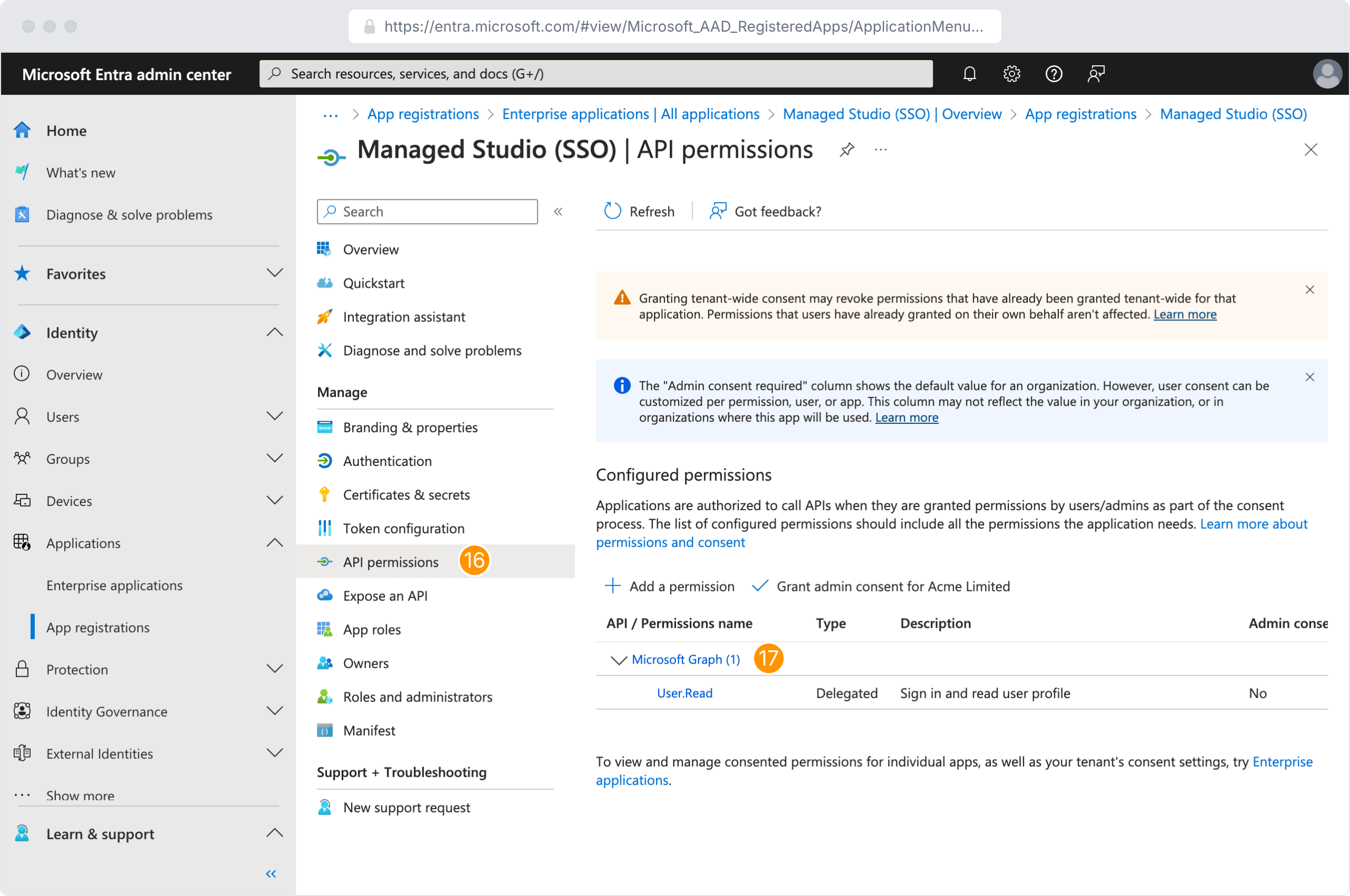The height and width of the screenshot is (896, 1350).
Task: Expand the Favorites section
Action: coord(274,273)
